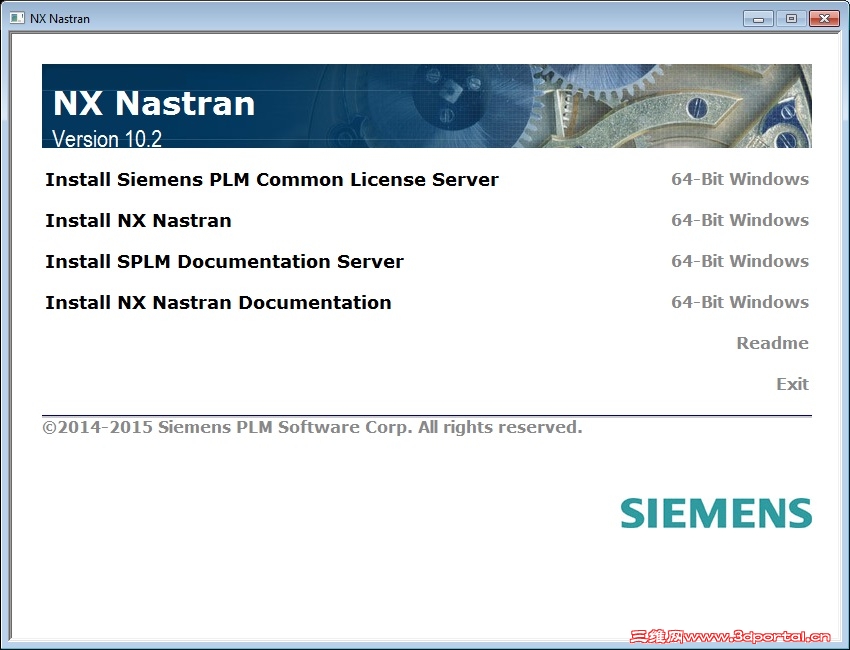Viewport: 850px width, 650px height.
Task: Start the Install NX Nastran option
Action: (x=138, y=221)
